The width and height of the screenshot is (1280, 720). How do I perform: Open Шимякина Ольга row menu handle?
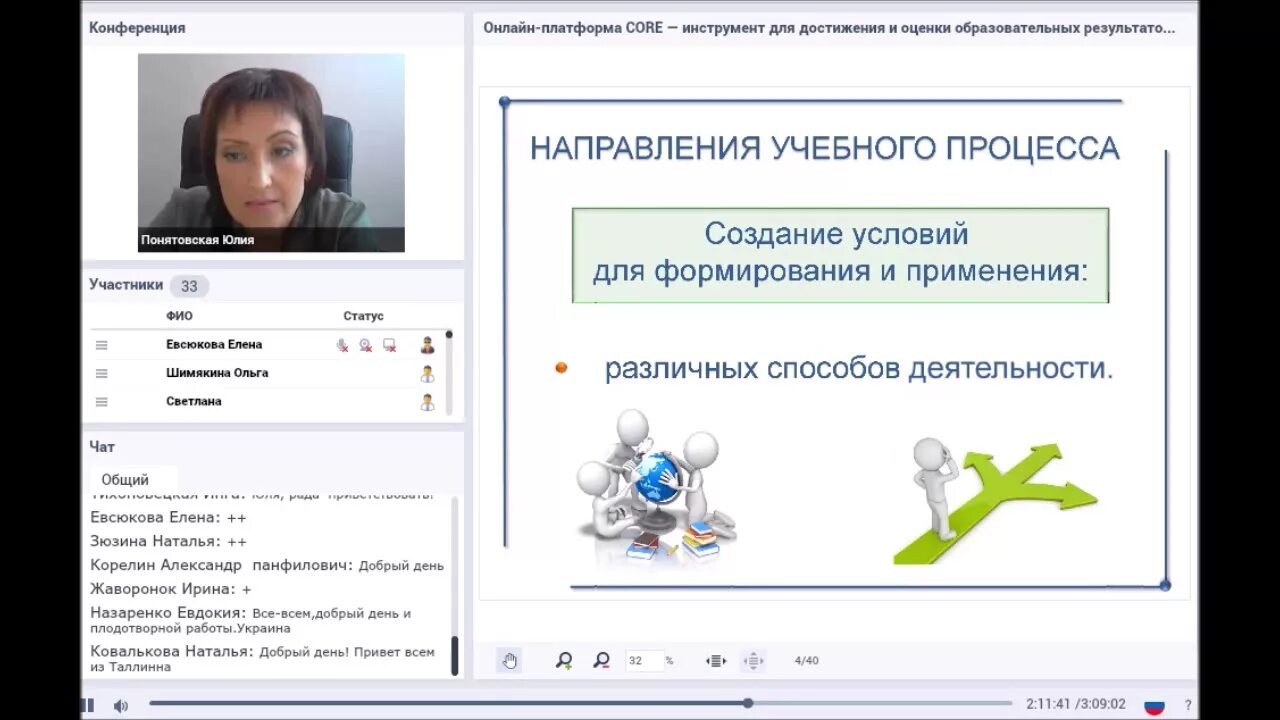(x=101, y=373)
